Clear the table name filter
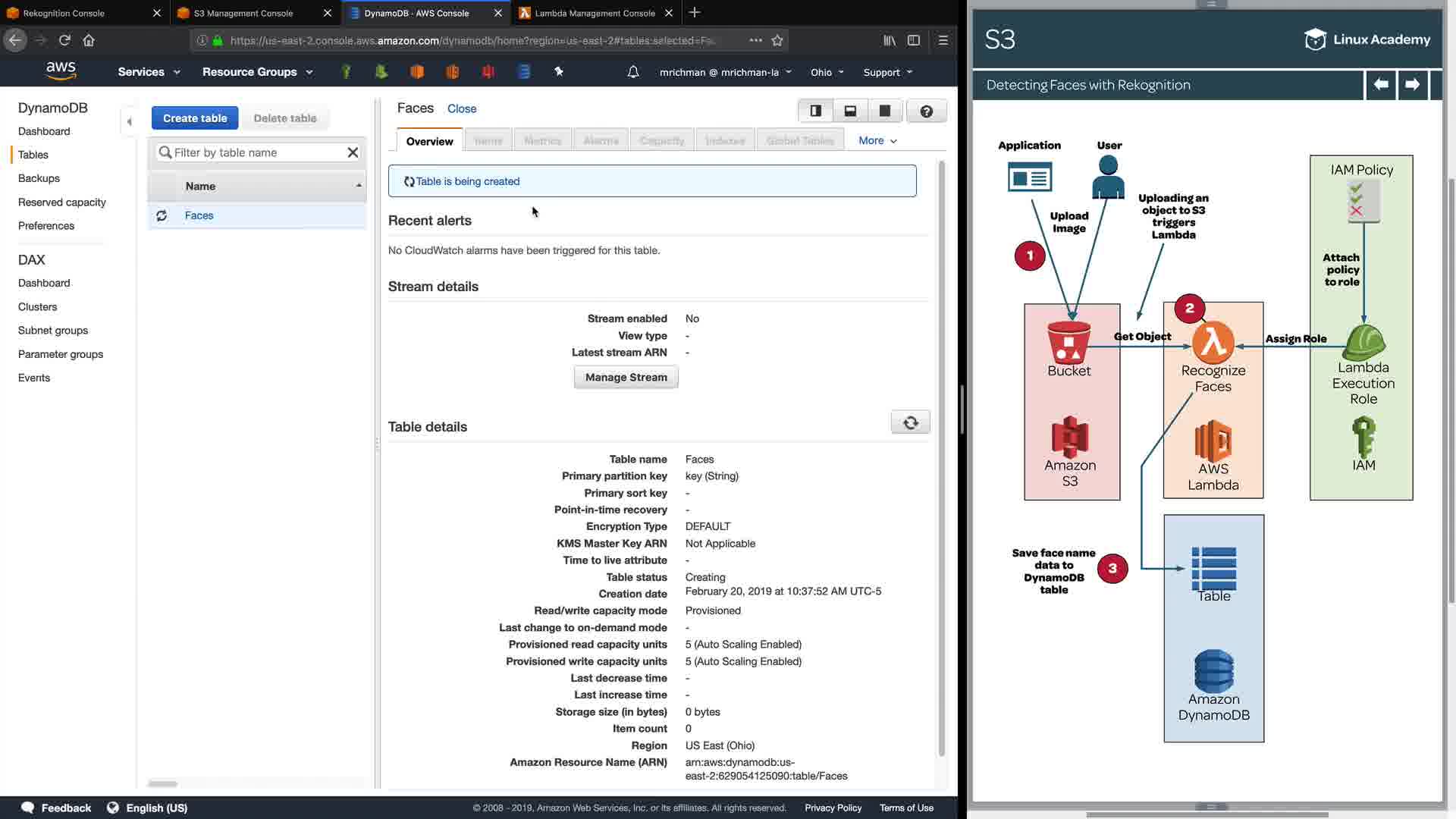The height and width of the screenshot is (819, 1456). (x=353, y=152)
